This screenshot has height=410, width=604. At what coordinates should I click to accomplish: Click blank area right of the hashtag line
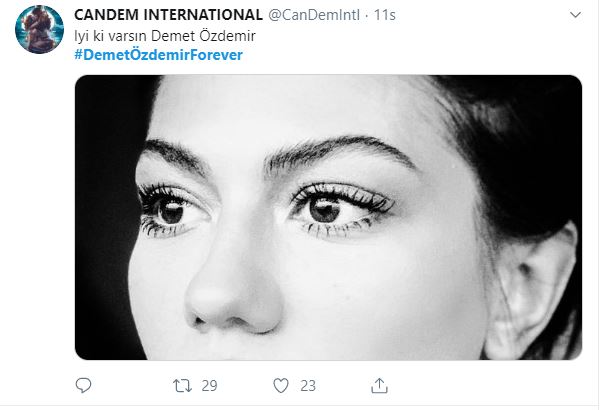click(x=420, y=53)
